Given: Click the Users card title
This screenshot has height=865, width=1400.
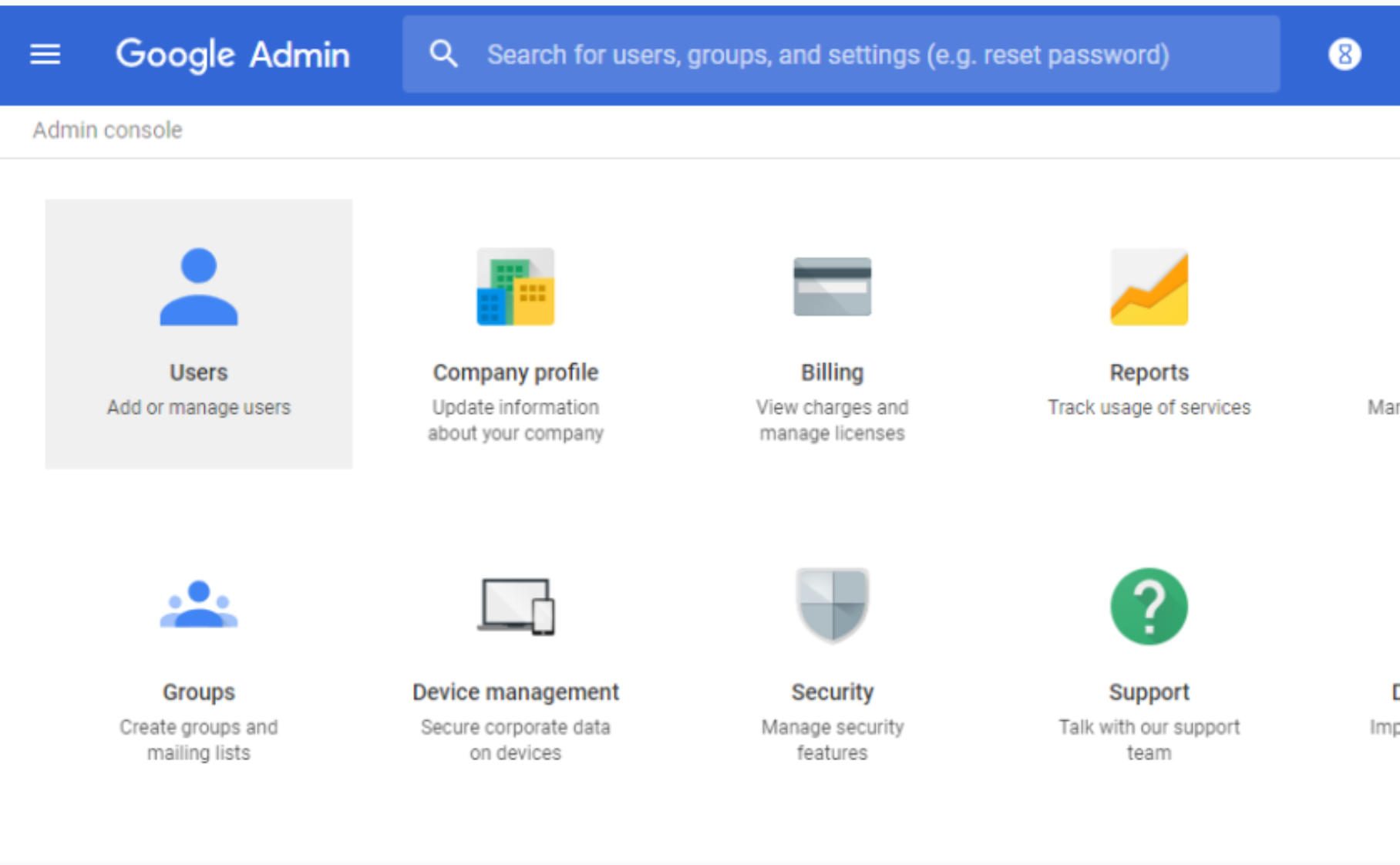Looking at the screenshot, I should click(199, 372).
